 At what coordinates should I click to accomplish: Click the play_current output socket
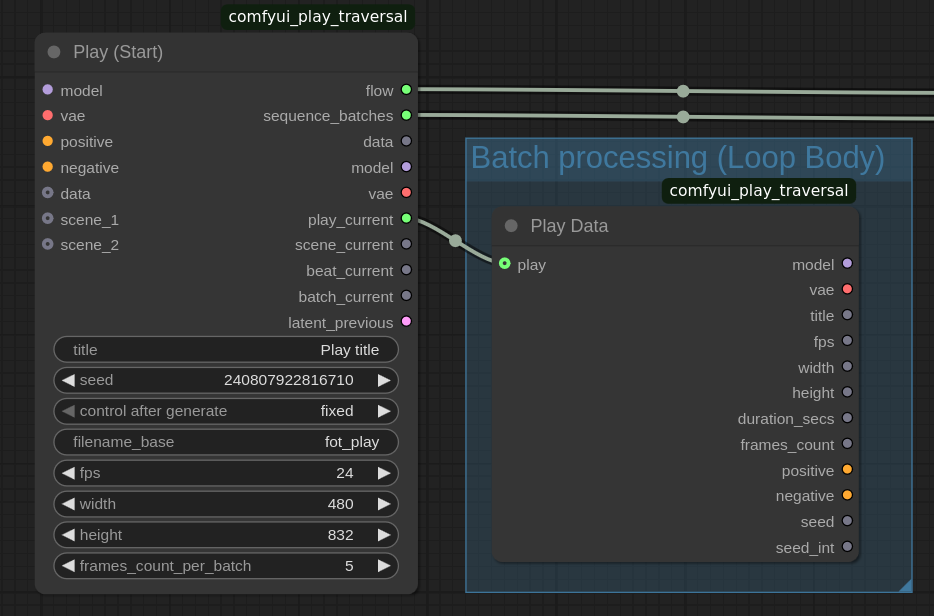point(406,219)
